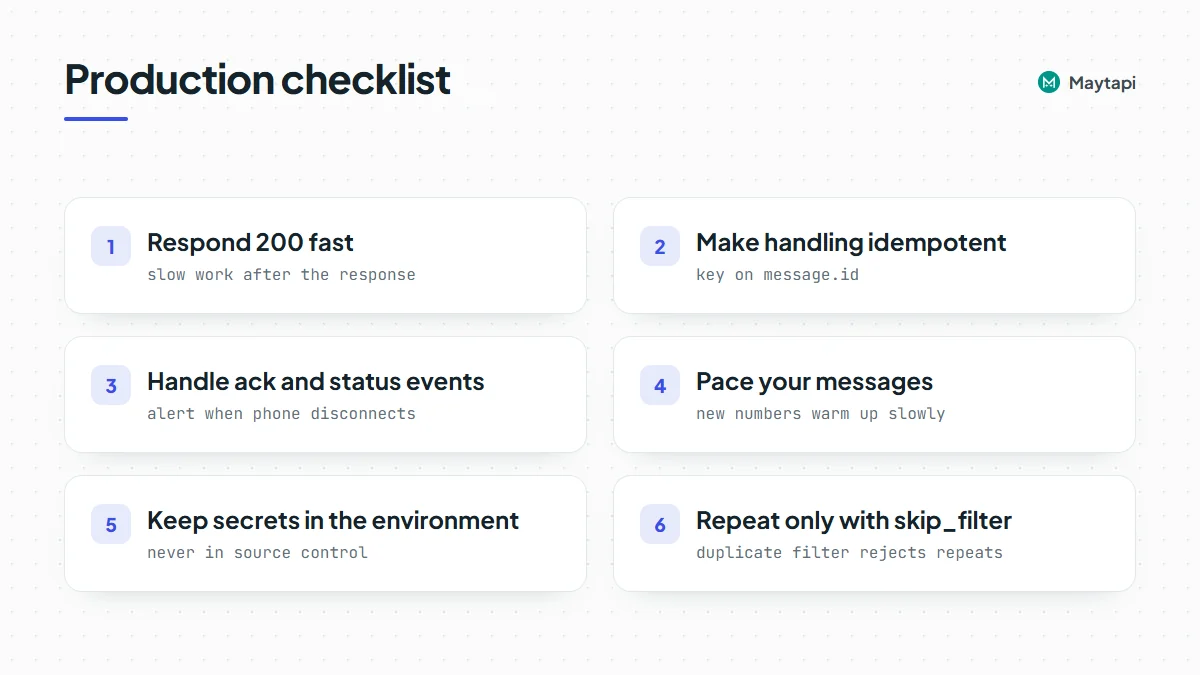Select 'new numbers warm up slowly' text
Viewport: 1200px width, 675px height.
[x=820, y=413]
